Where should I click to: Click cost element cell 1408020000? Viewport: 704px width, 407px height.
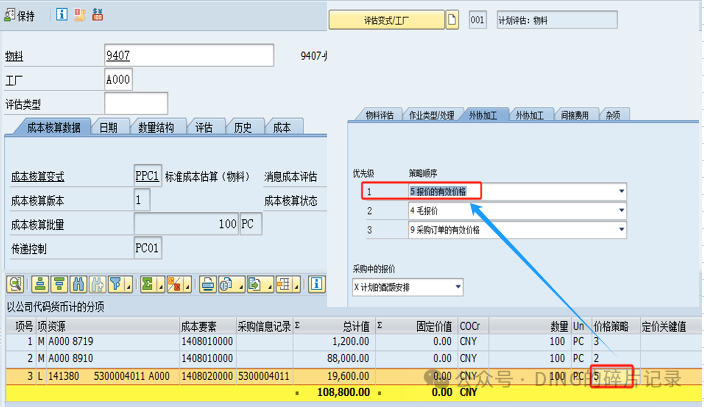point(207,376)
